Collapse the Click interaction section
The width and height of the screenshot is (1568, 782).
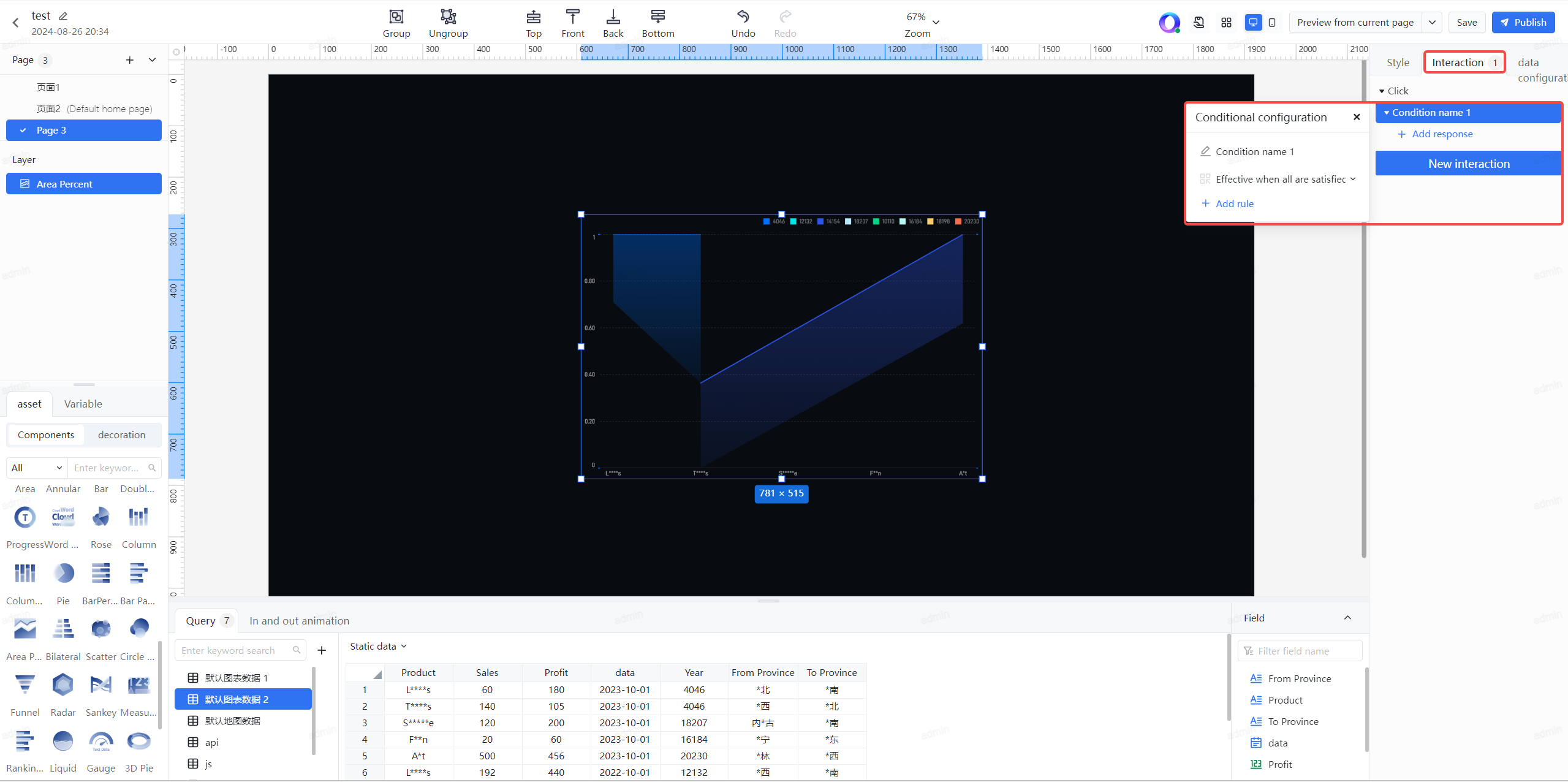coord(1382,91)
